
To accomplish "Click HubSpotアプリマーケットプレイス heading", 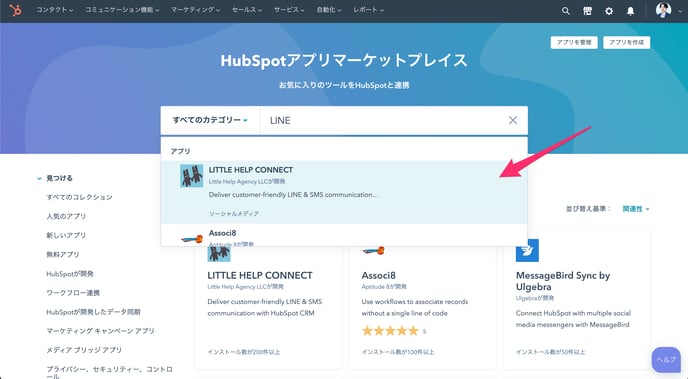I will 344,60.
